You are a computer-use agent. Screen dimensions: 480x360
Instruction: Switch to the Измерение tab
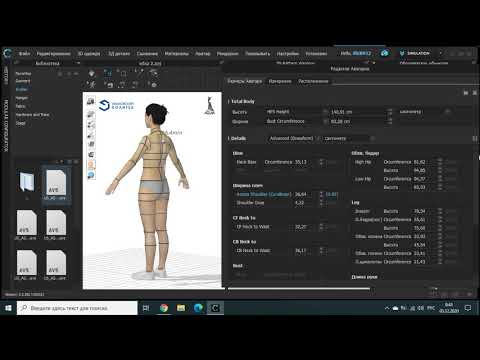[280, 81]
